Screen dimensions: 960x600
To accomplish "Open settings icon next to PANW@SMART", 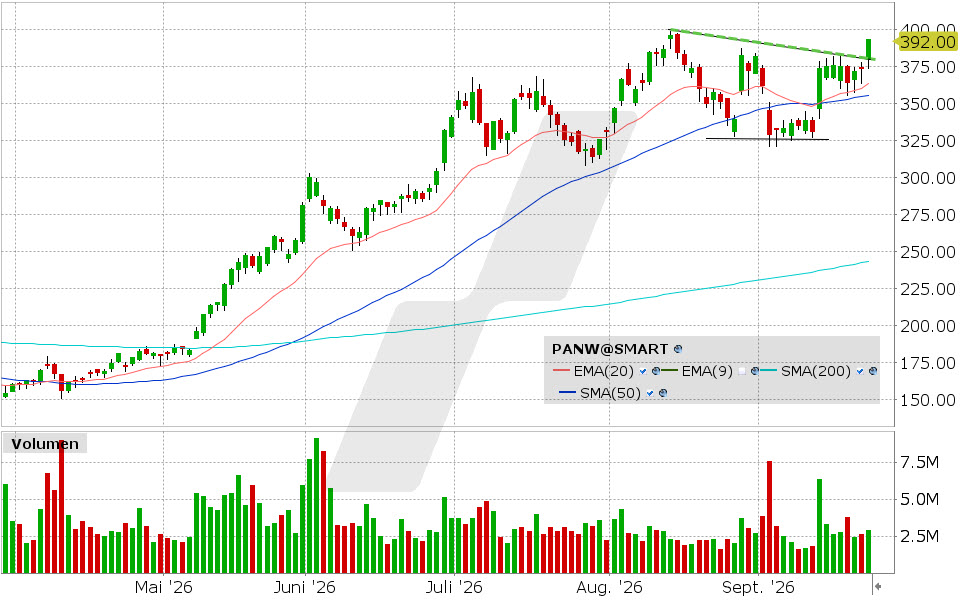I will (677, 349).
